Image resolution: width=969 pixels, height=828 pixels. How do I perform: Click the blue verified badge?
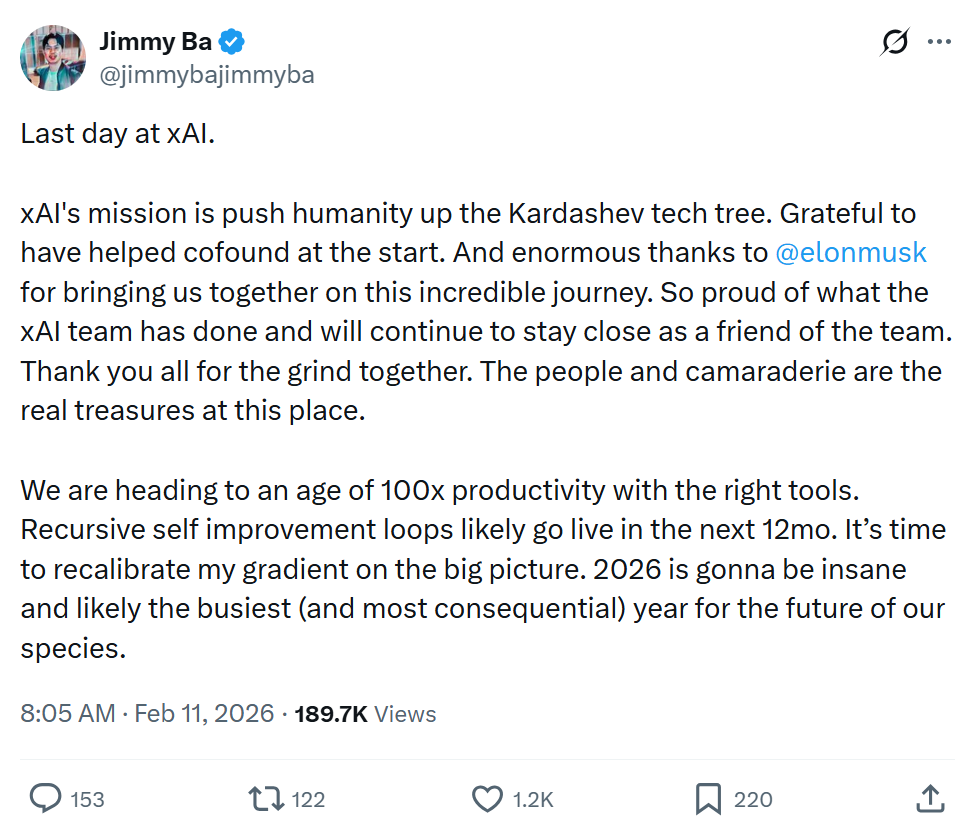[233, 42]
